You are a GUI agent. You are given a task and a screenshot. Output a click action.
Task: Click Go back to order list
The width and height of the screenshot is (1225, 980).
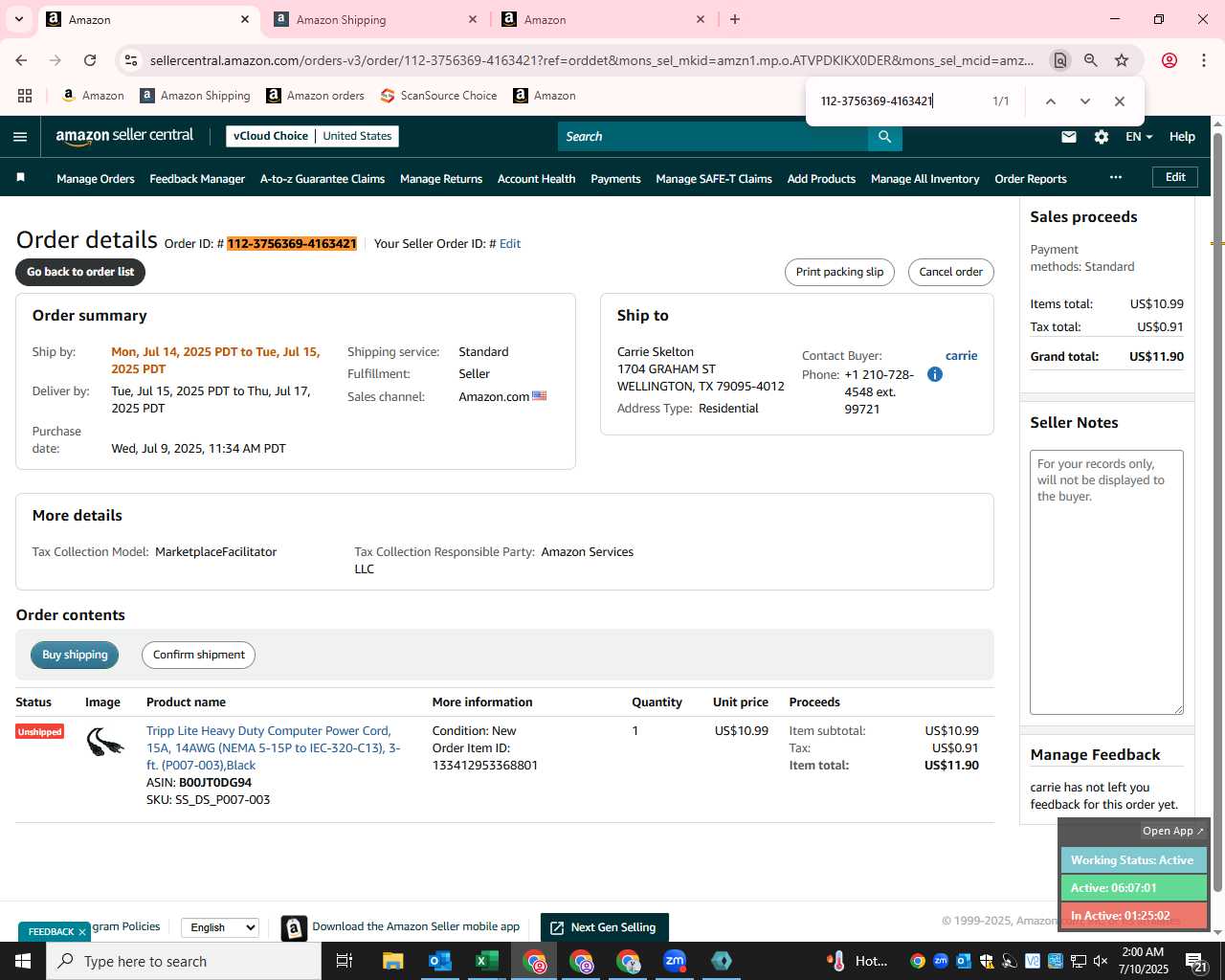coord(80,272)
